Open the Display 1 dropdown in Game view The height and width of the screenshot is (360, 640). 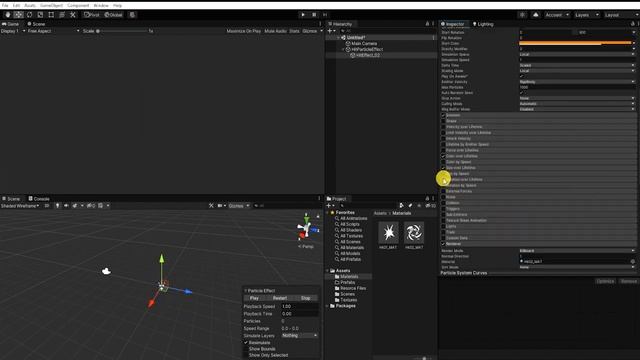click(x=13, y=31)
